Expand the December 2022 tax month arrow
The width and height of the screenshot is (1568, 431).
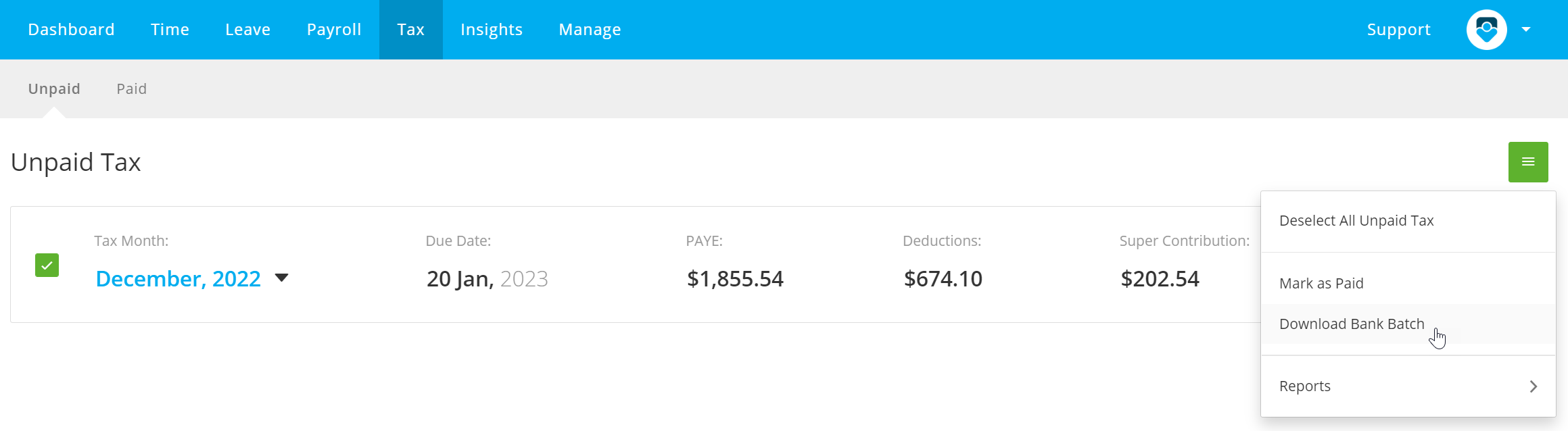pyautogui.click(x=282, y=278)
